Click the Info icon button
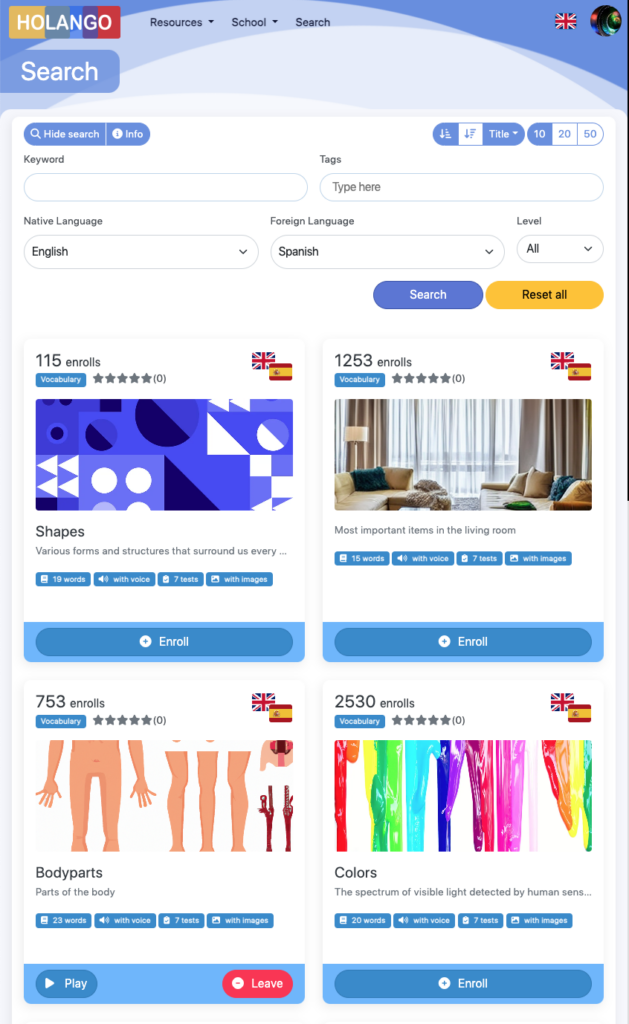Screen dimensions: 629x1024 click(x=128, y=134)
